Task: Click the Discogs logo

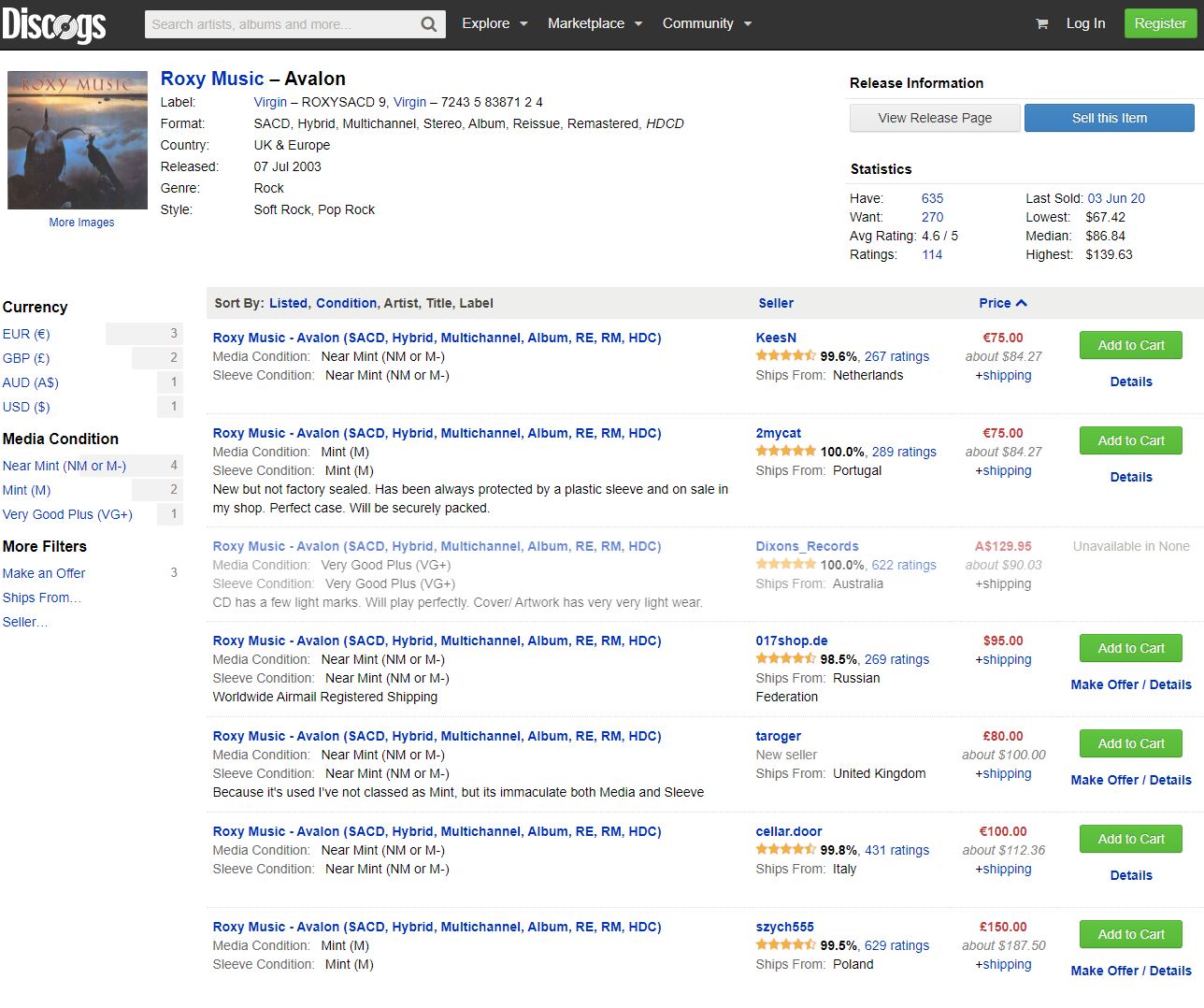Action: tap(54, 24)
